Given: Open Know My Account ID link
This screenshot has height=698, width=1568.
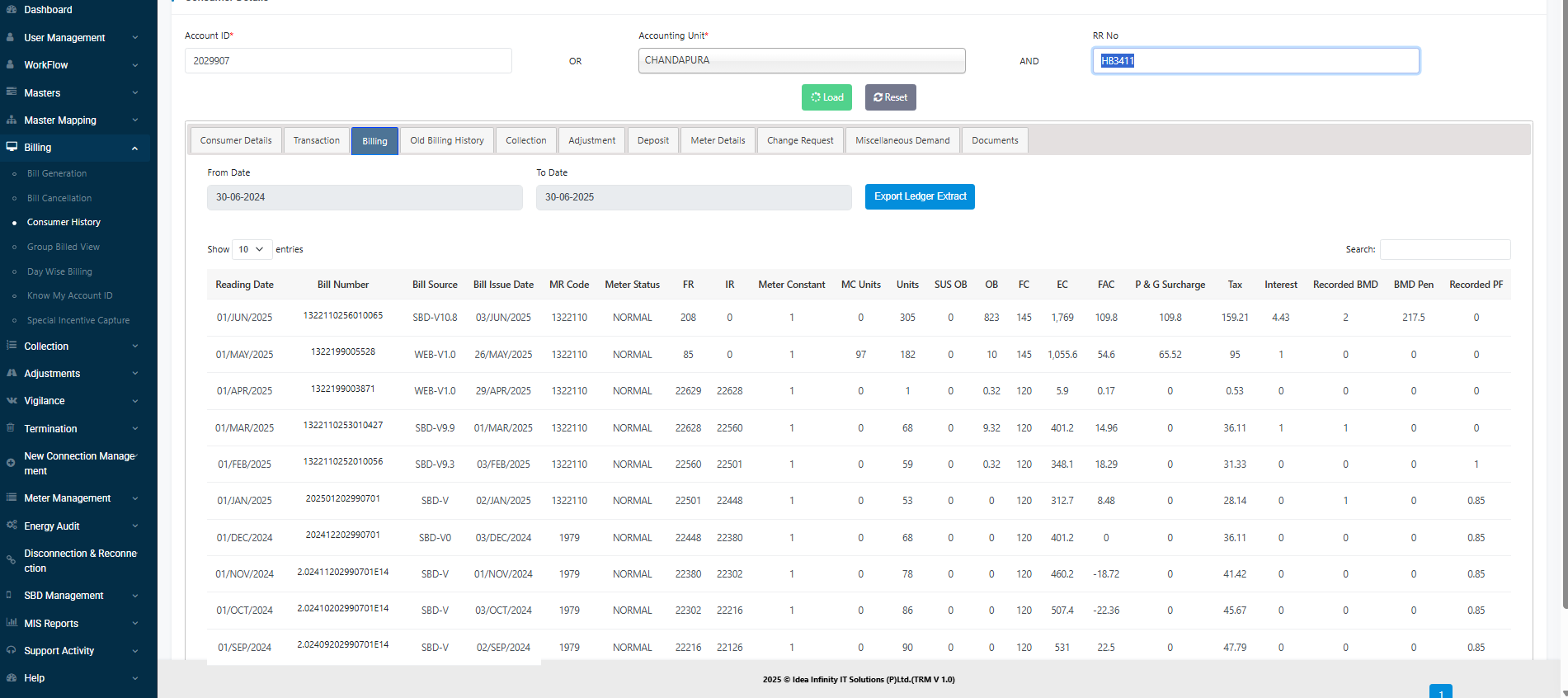Looking at the screenshot, I should tap(70, 295).
